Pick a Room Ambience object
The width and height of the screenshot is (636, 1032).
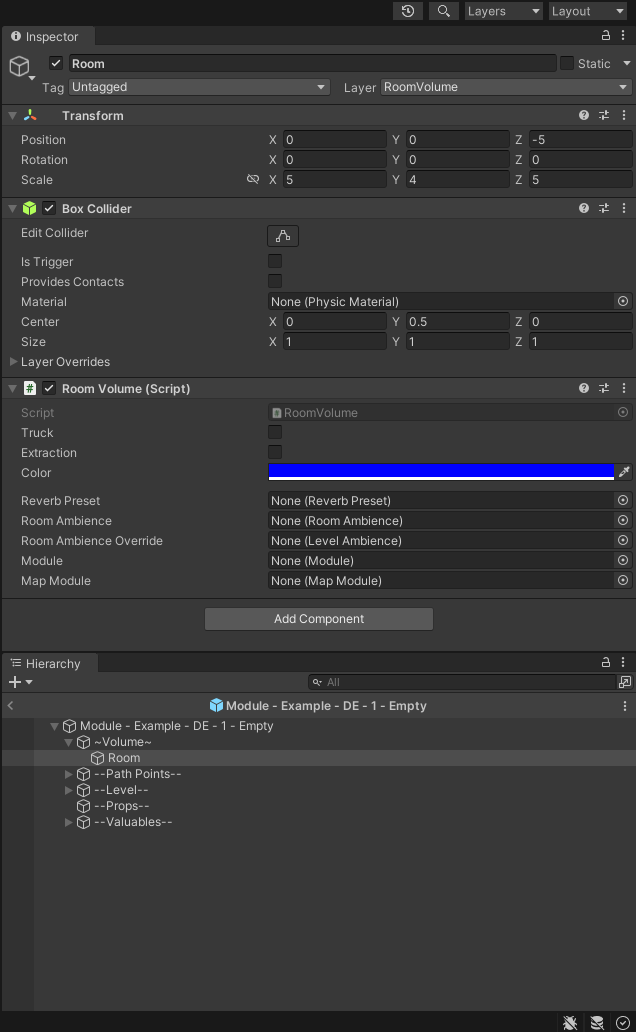[x=623, y=520]
